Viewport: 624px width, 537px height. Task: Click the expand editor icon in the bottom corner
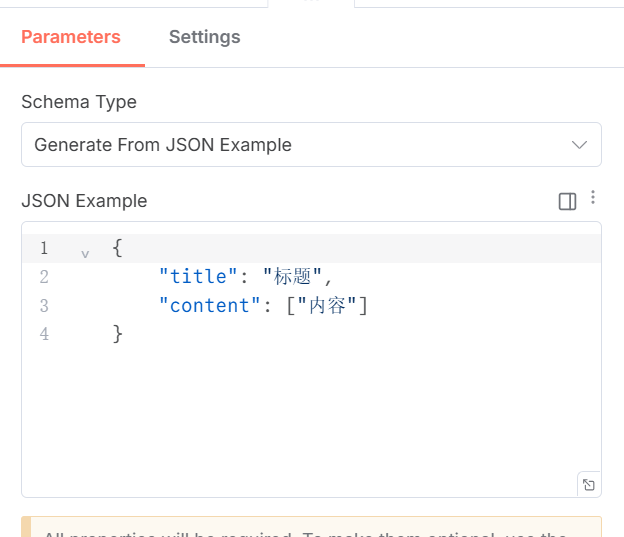click(589, 485)
